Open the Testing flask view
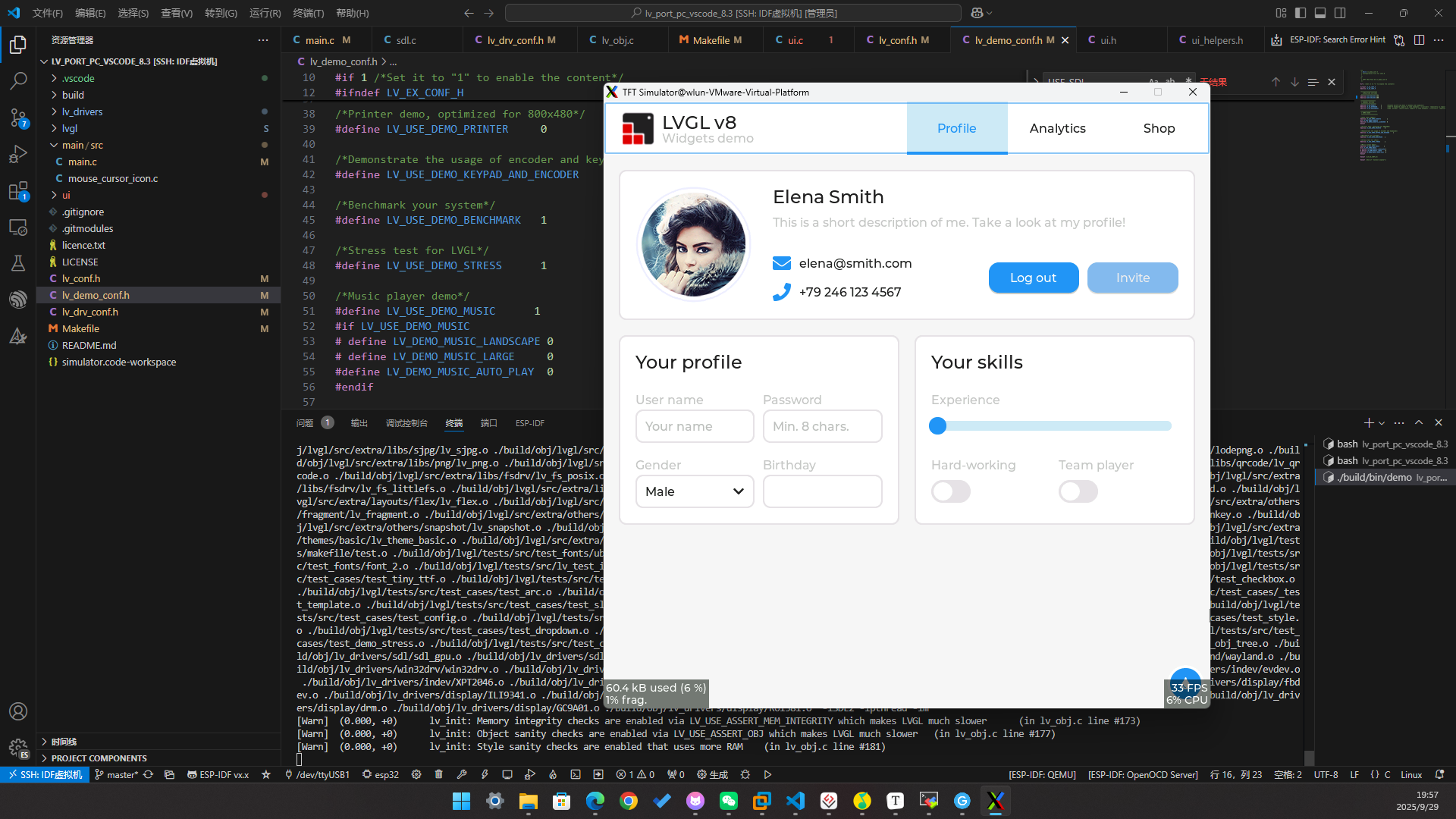The width and height of the screenshot is (1456, 819). click(18, 263)
